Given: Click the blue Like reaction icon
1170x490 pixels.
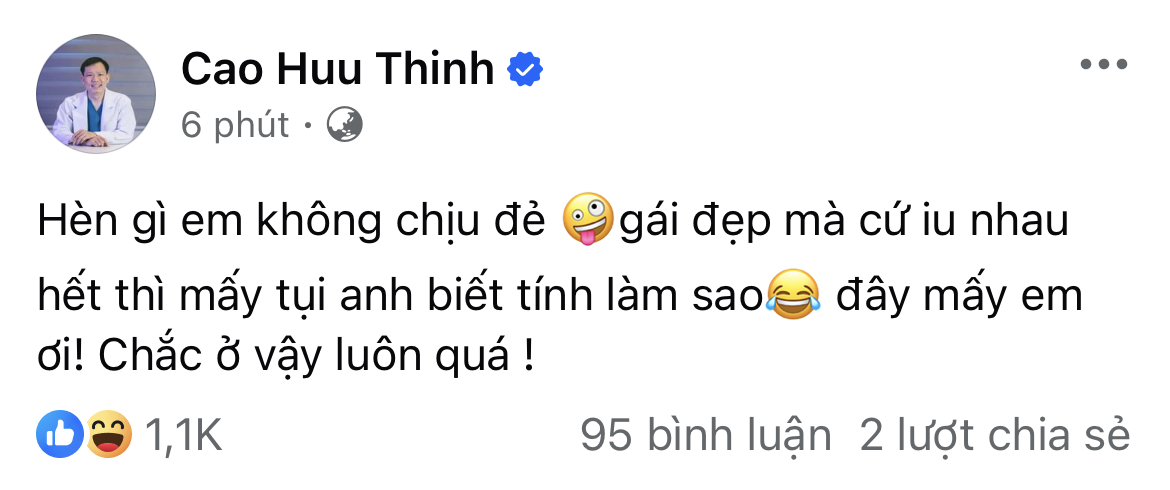Looking at the screenshot, I should [56, 434].
